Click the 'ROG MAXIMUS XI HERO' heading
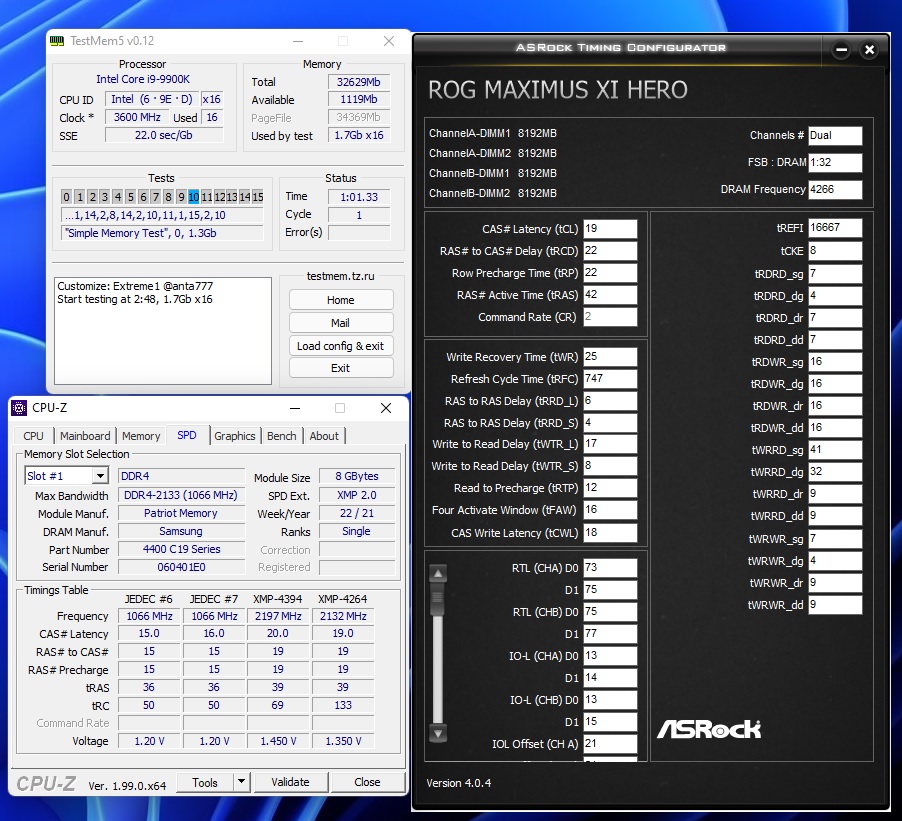Image resolution: width=902 pixels, height=821 pixels. tap(557, 90)
